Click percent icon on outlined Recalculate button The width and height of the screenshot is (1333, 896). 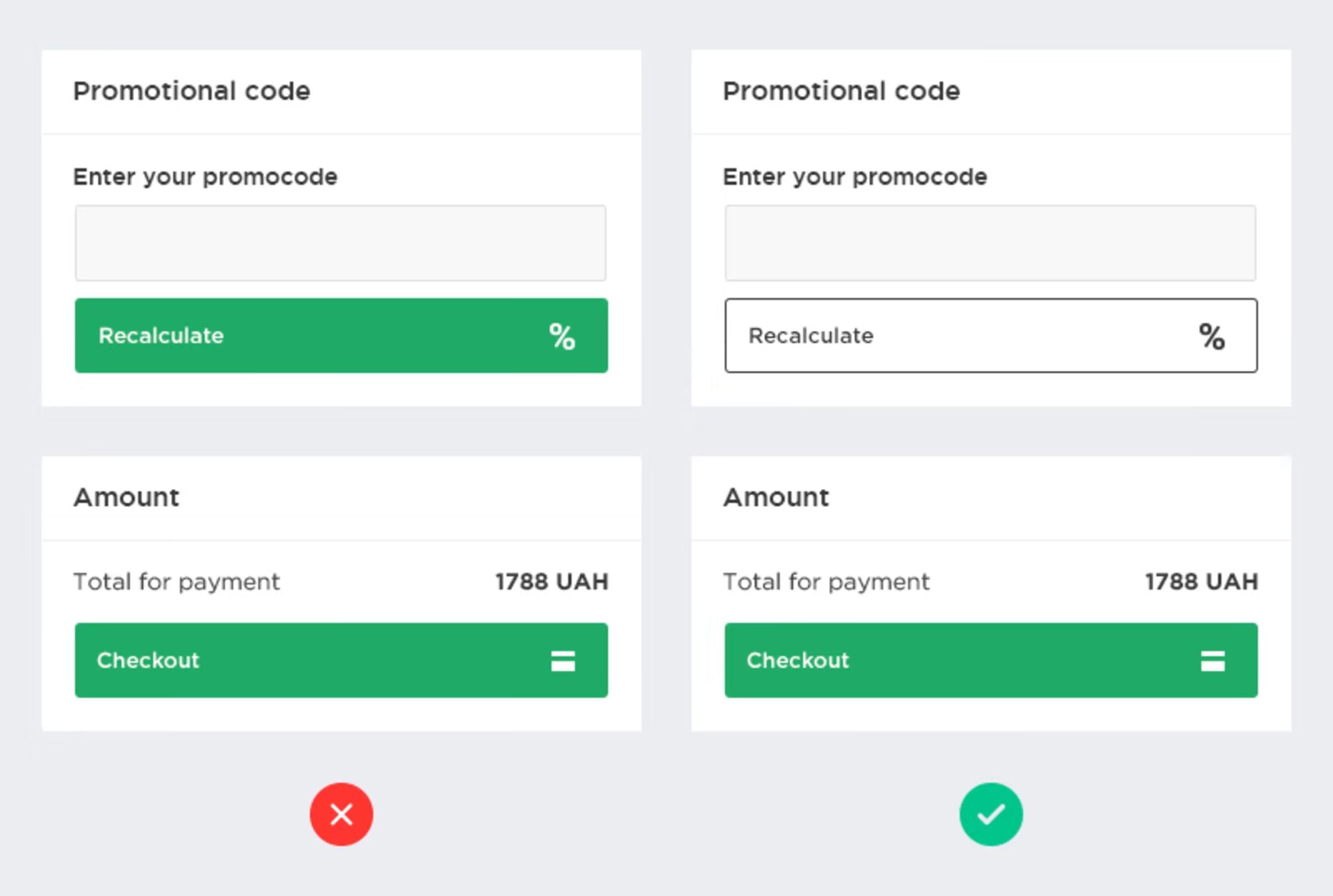1212,336
